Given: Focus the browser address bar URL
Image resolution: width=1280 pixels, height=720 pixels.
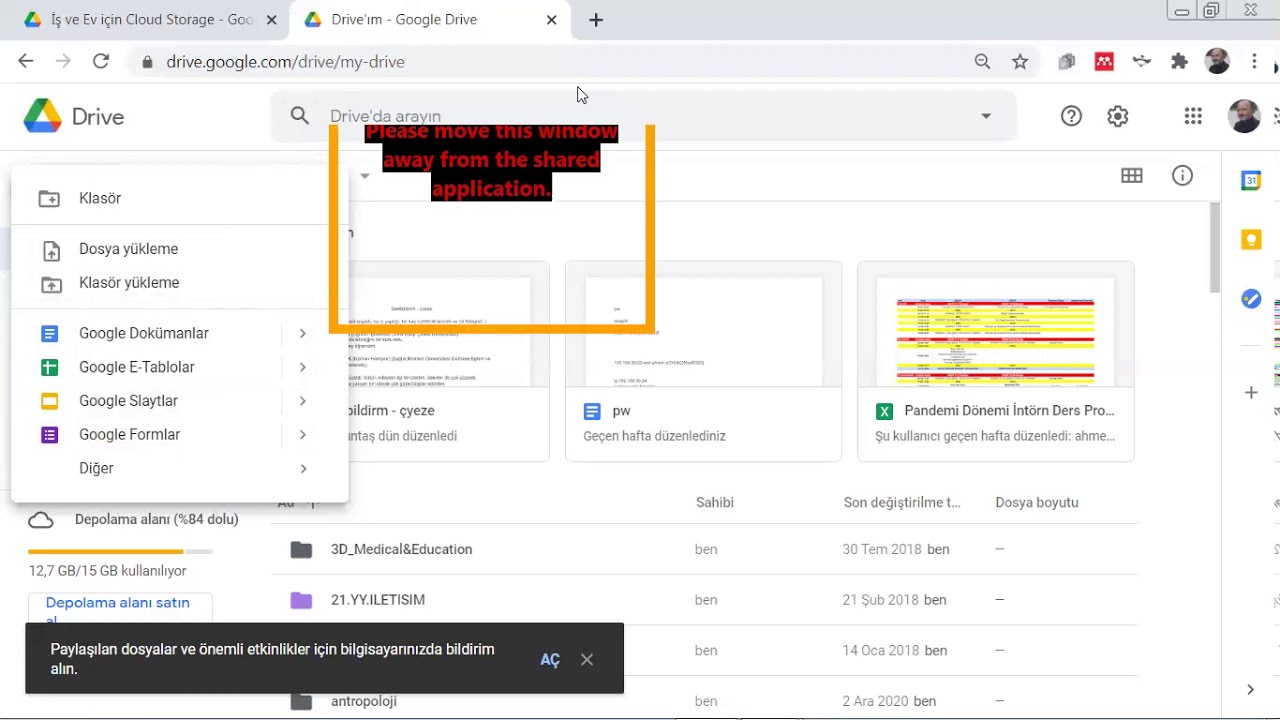Looking at the screenshot, I should pos(285,62).
